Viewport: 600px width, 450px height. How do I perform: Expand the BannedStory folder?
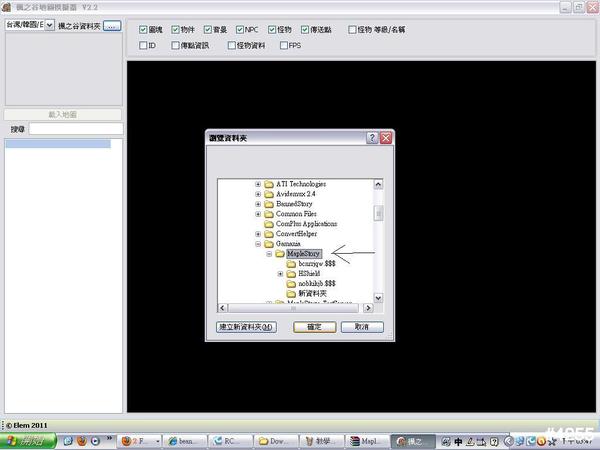pos(258,204)
